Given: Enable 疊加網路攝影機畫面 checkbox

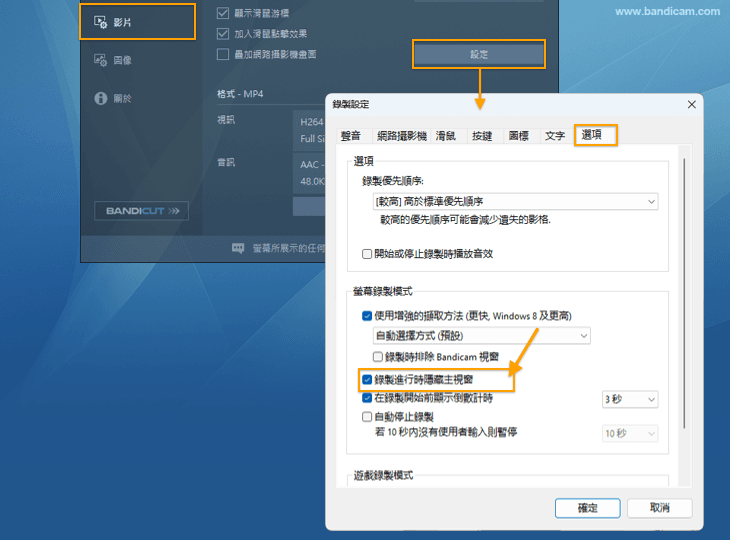Looking at the screenshot, I should 223,54.
